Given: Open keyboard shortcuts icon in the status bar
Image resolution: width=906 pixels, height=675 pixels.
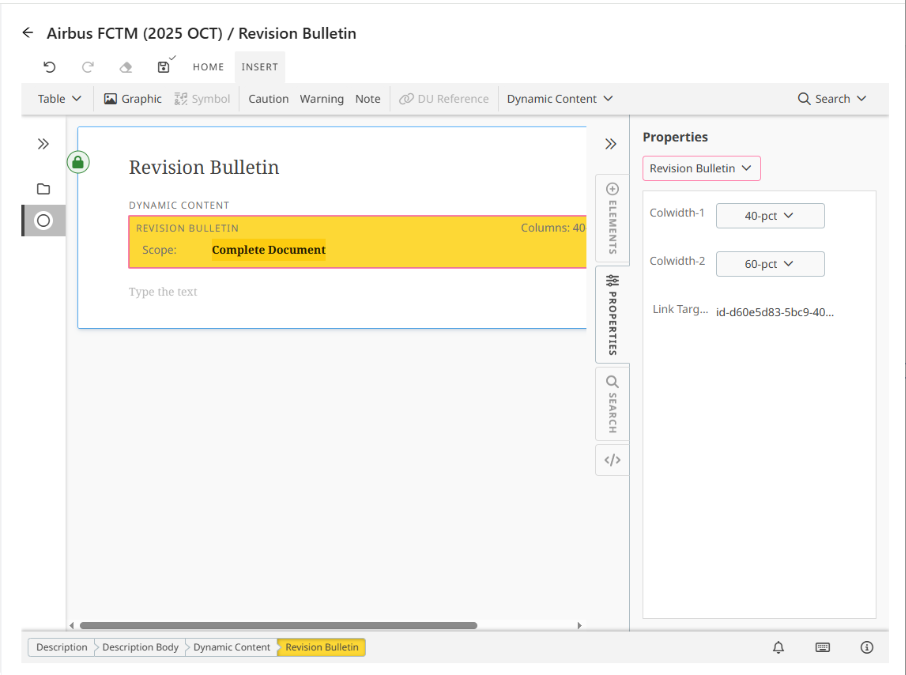Looking at the screenshot, I should point(823,647).
